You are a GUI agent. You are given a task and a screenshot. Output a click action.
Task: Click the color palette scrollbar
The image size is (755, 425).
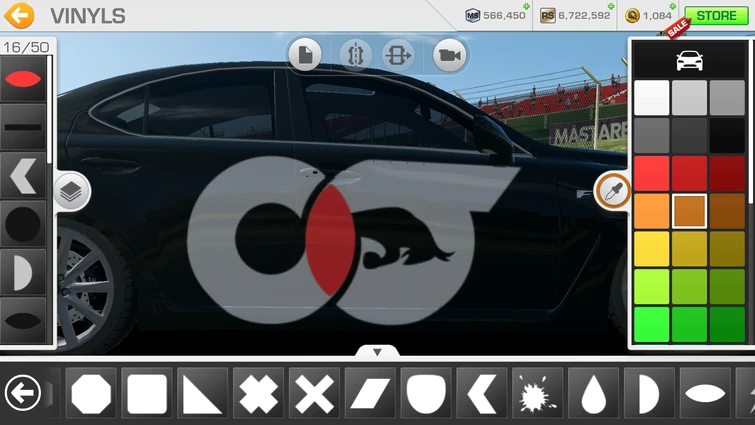[x=751, y=122]
